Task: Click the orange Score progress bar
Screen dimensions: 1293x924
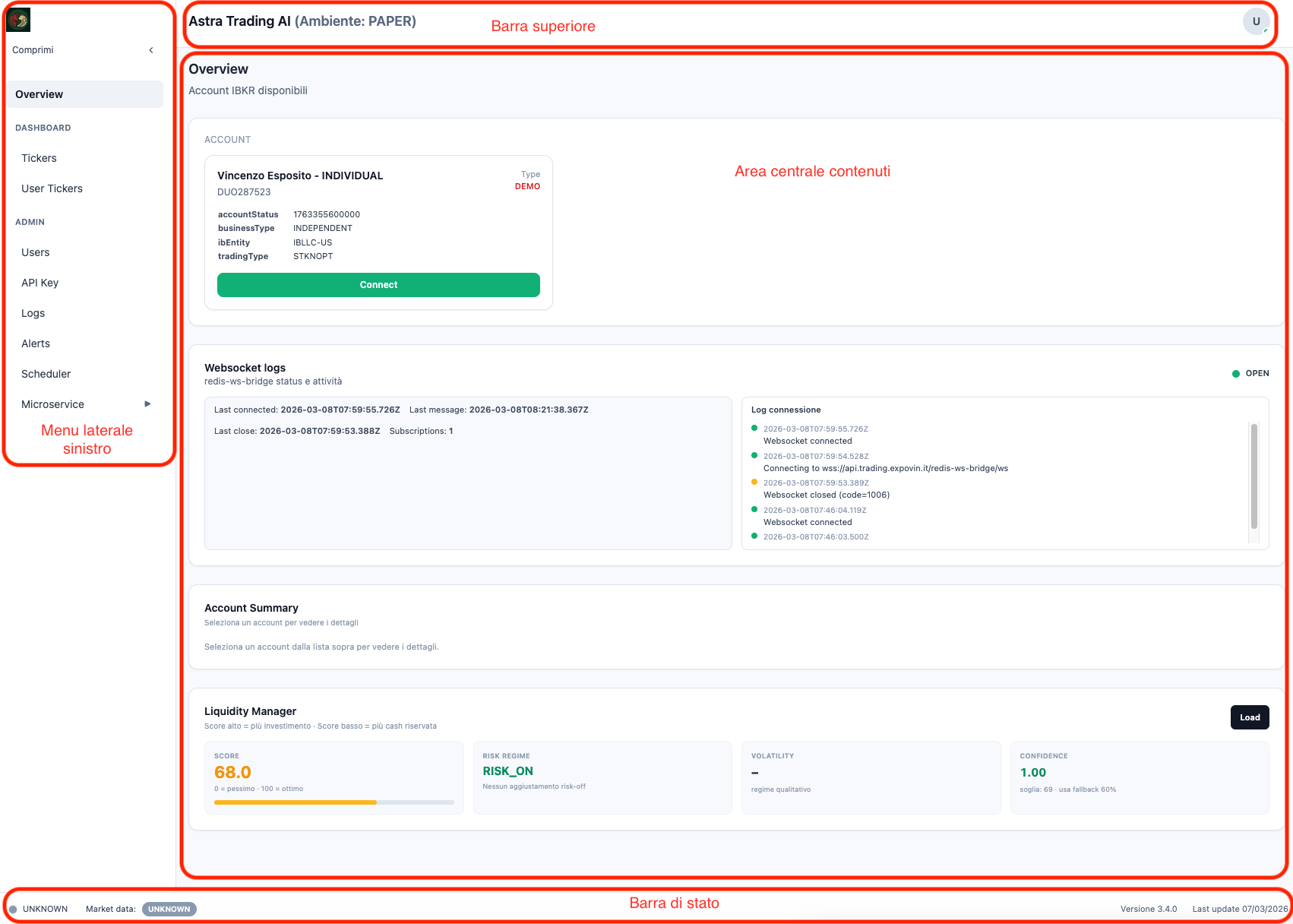Action: [296, 802]
